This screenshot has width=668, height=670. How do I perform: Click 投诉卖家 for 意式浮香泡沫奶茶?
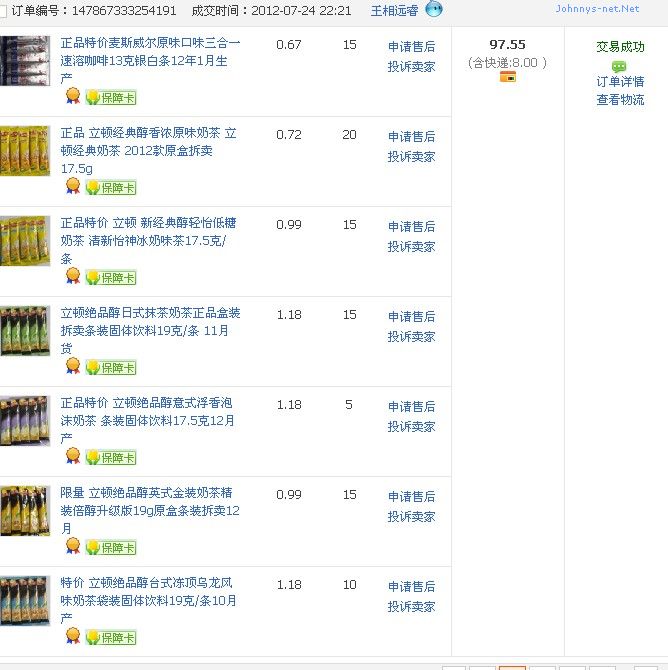coord(411,427)
